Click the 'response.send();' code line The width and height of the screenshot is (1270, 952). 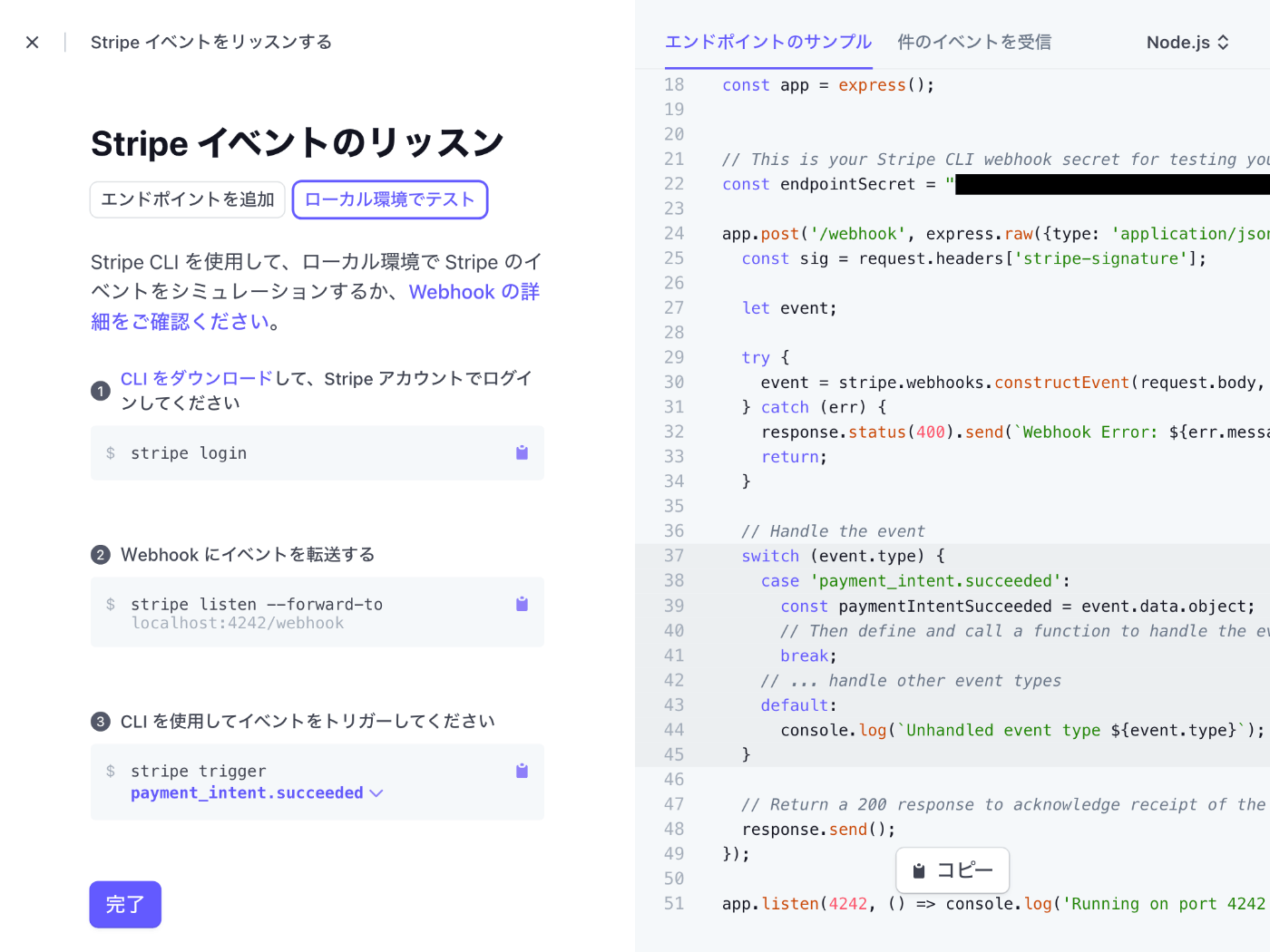tap(818, 830)
